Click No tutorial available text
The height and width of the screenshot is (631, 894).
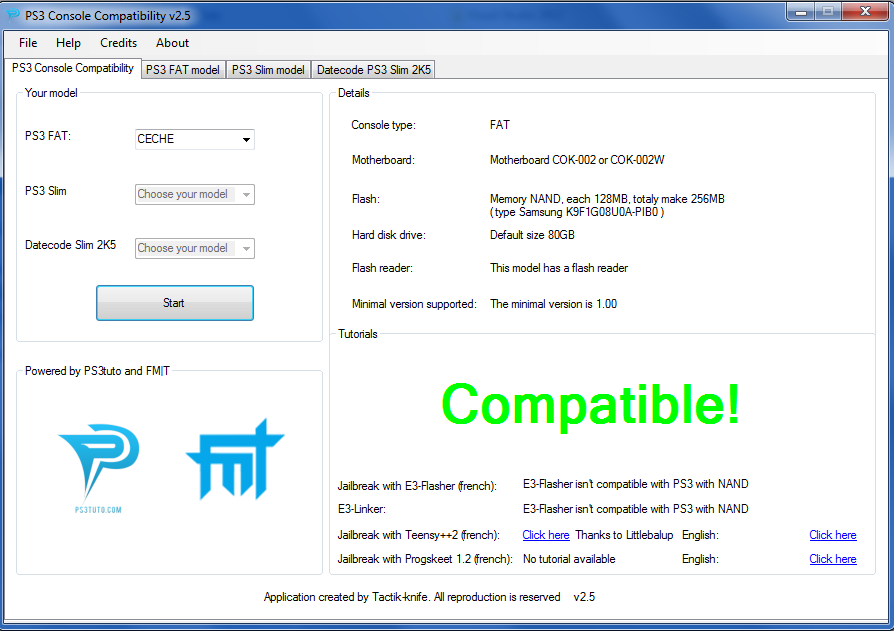point(569,559)
